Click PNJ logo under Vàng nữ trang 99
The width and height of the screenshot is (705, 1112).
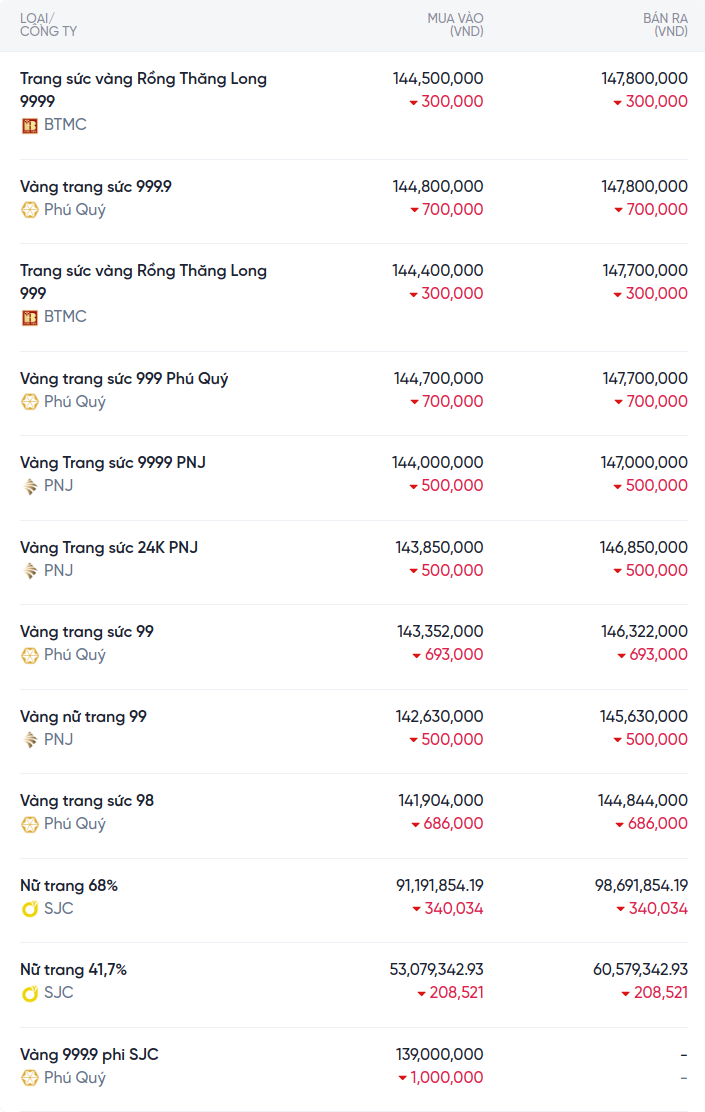(x=30, y=740)
